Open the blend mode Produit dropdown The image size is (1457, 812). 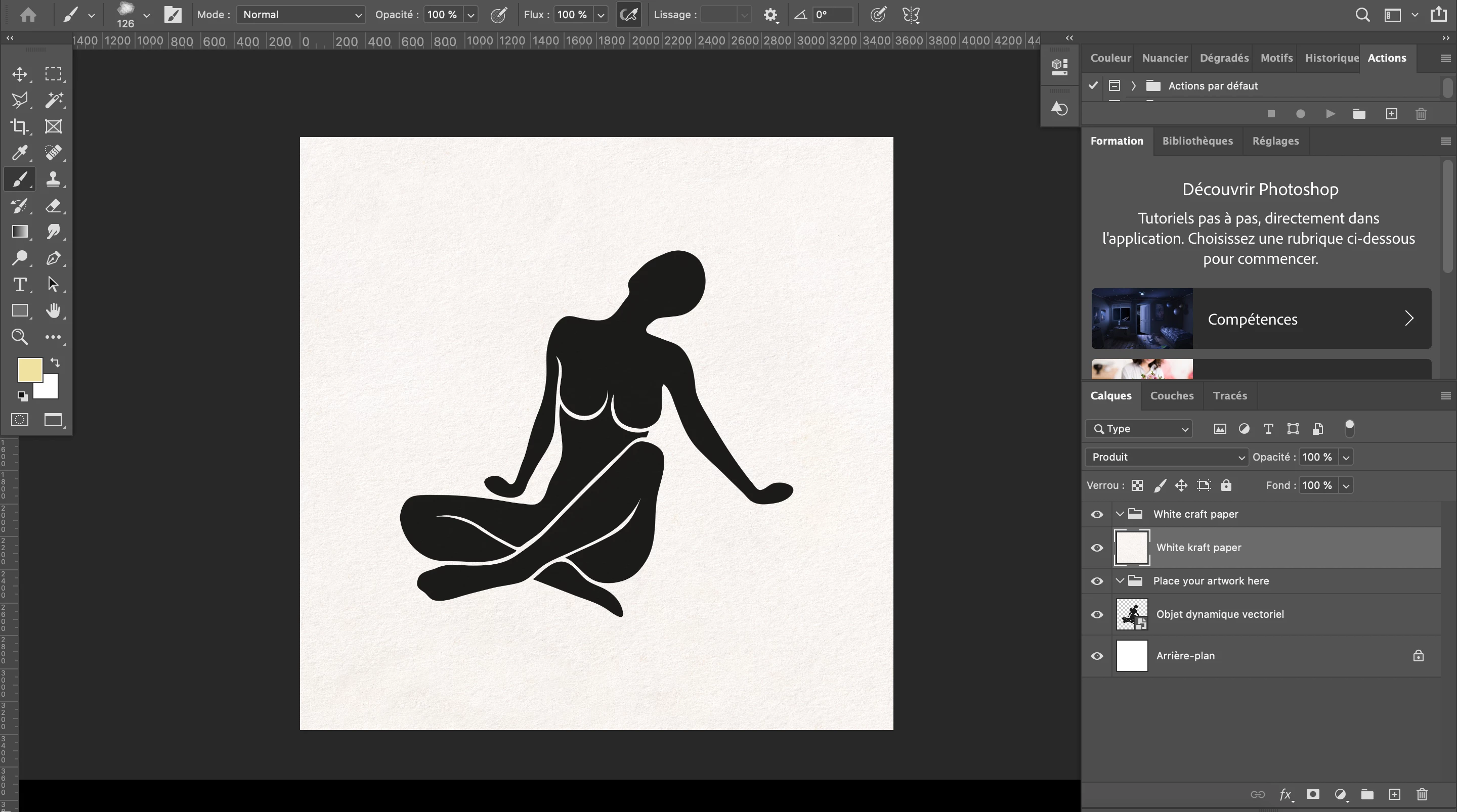[1166, 457]
